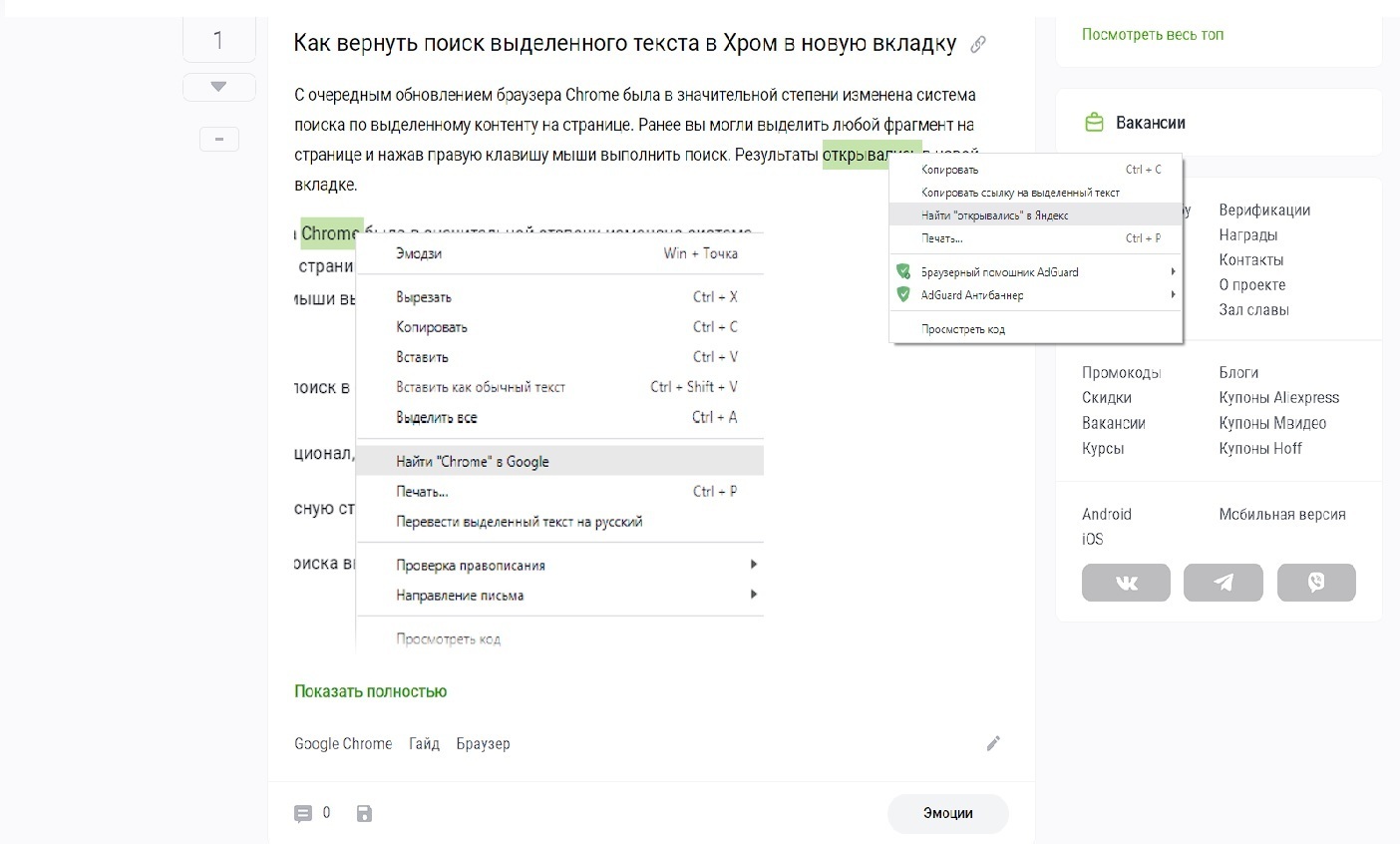Choose Найти "Chrome" в Google
Screen dimensions: 1400x844
[560, 461]
